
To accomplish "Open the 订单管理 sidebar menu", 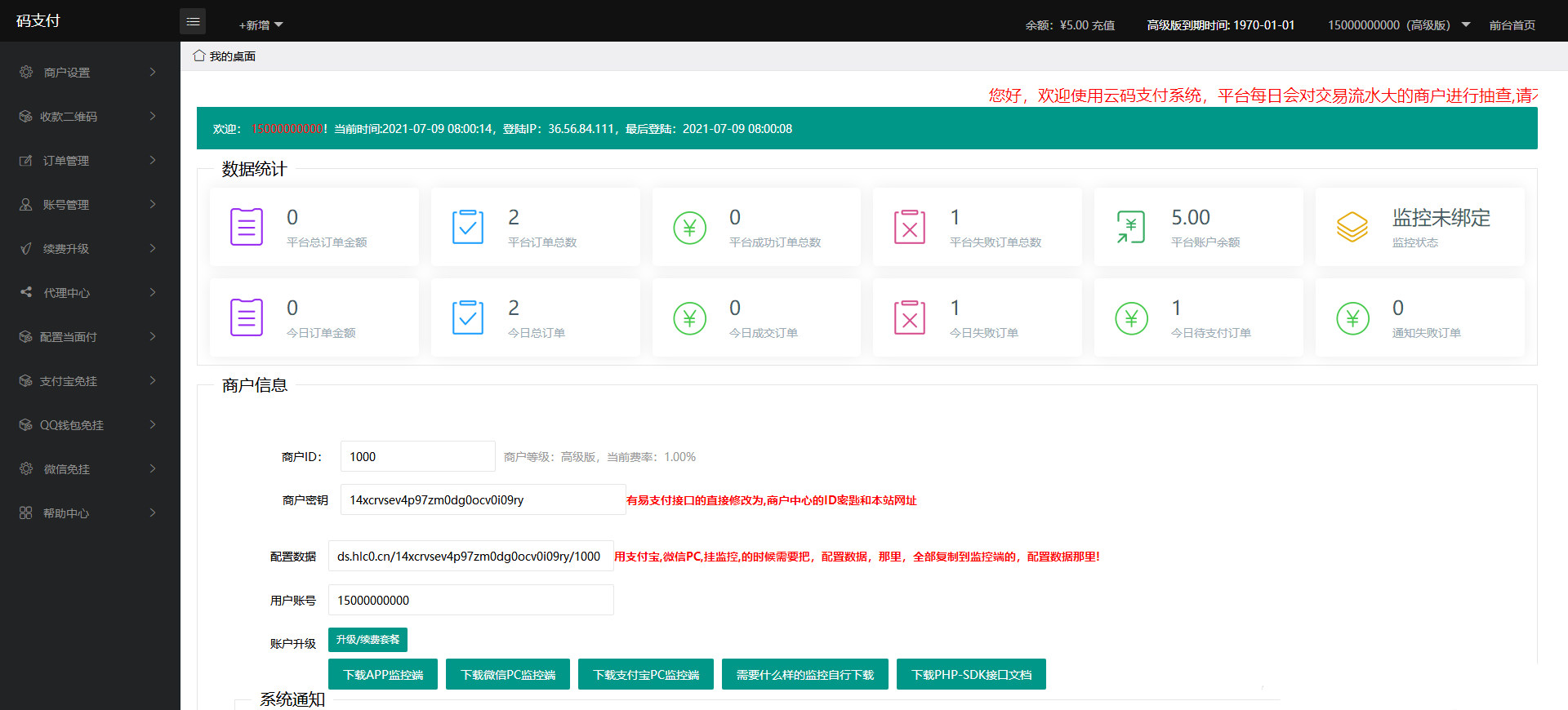I will point(90,160).
